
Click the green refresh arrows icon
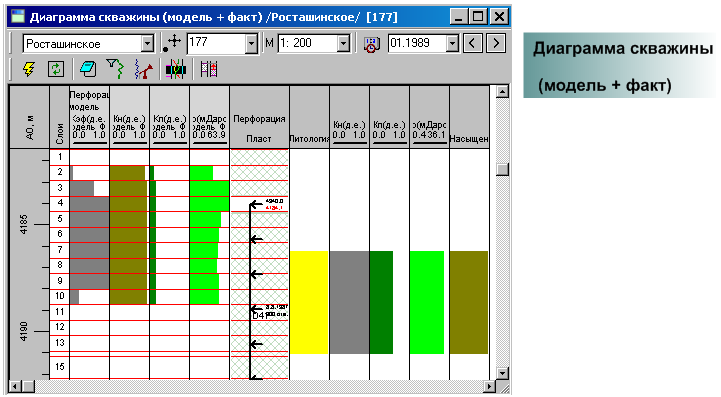[x=56, y=69]
